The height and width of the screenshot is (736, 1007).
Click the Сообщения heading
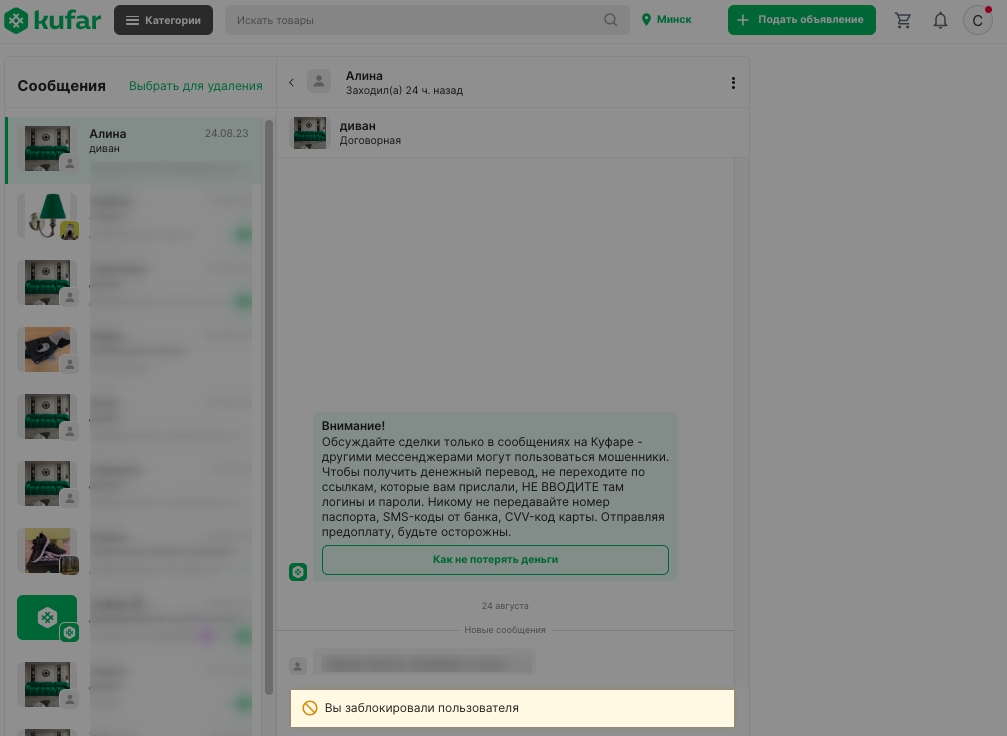[x=62, y=86]
